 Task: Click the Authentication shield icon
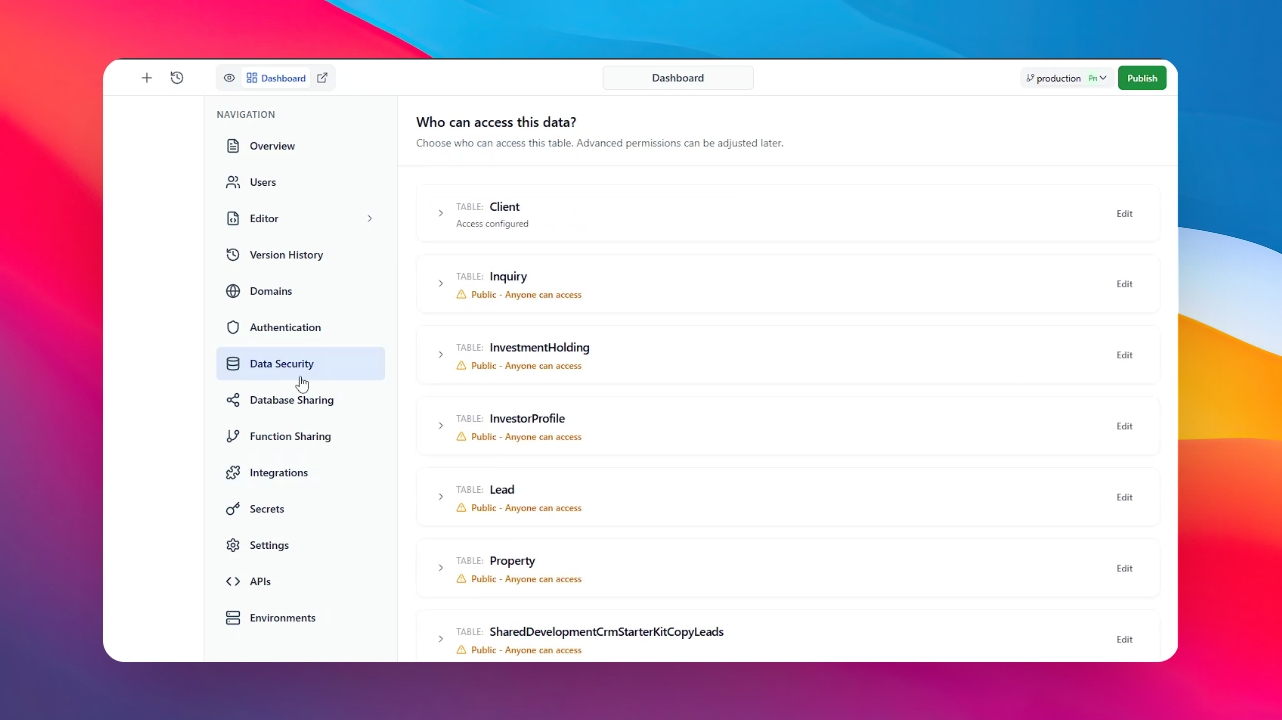pyautogui.click(x=233, y=327)
